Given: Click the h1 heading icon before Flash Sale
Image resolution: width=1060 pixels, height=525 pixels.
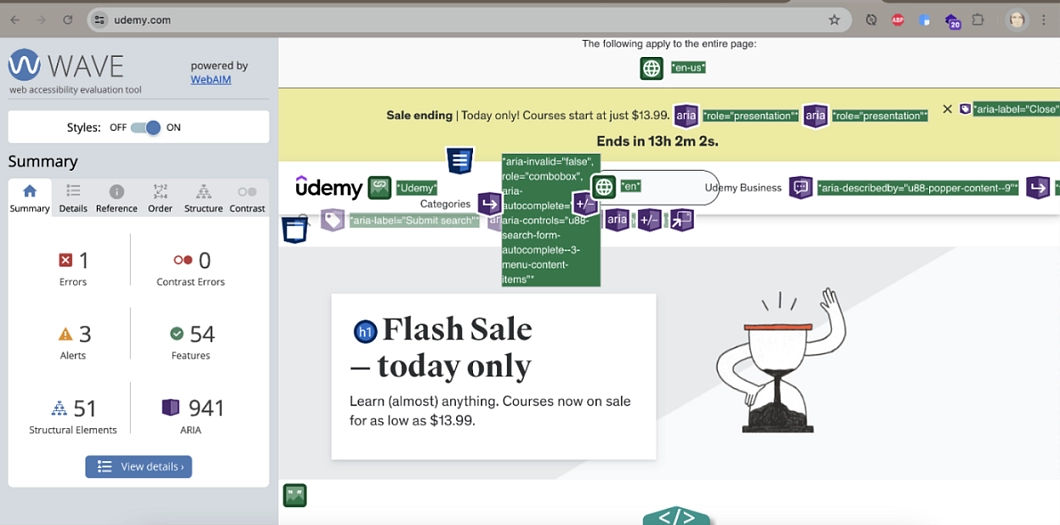Looking at the screenshot, I should 365,331.
